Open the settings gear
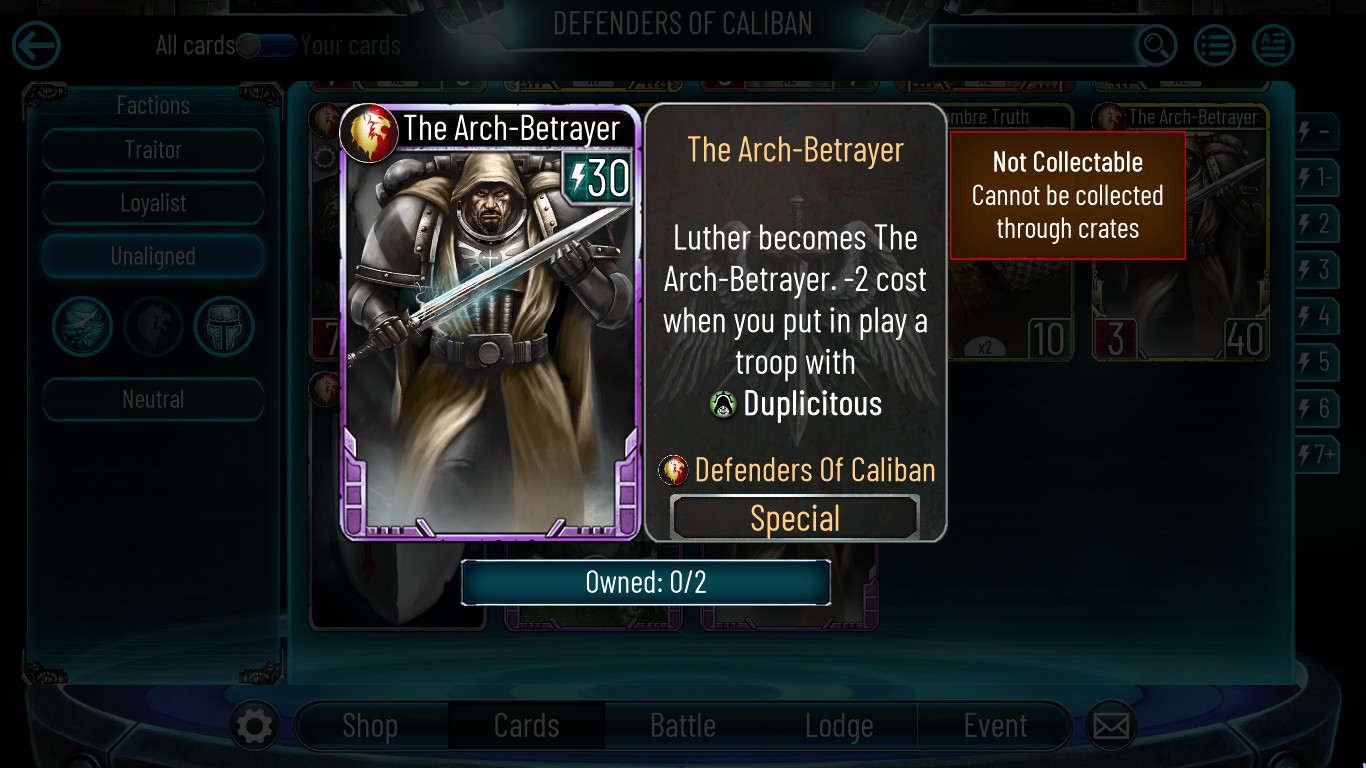1366x768 pixels. 254,726
